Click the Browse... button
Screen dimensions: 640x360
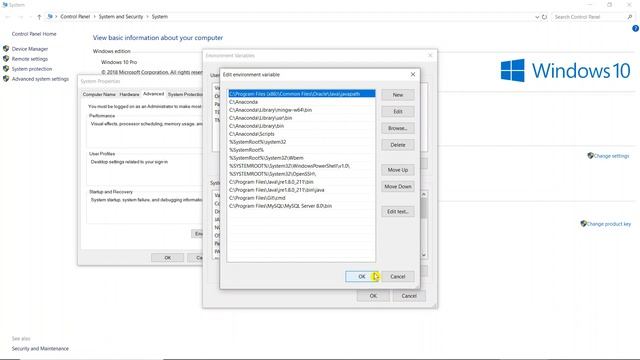(x=398, y=128)
